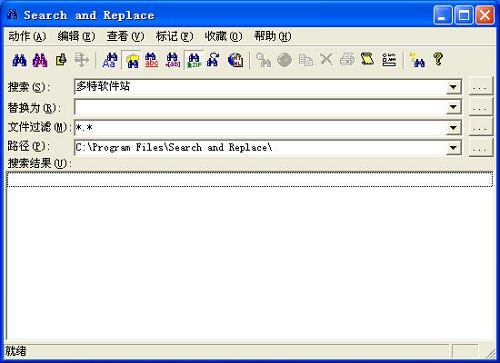Click the grayed printer icon

point(347,60)
